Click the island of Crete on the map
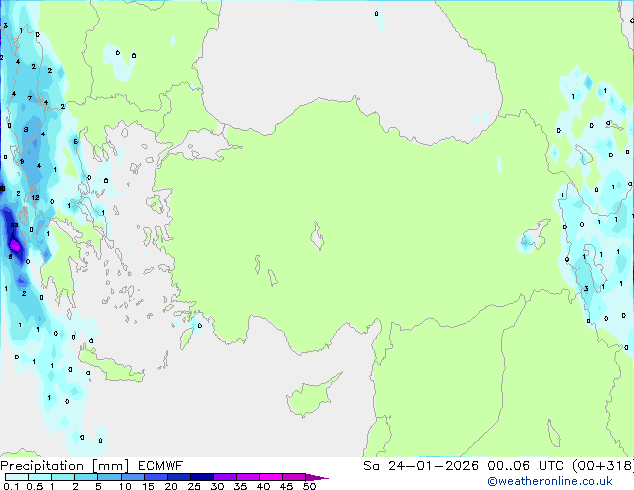634x490 pixels. (111, 366)
